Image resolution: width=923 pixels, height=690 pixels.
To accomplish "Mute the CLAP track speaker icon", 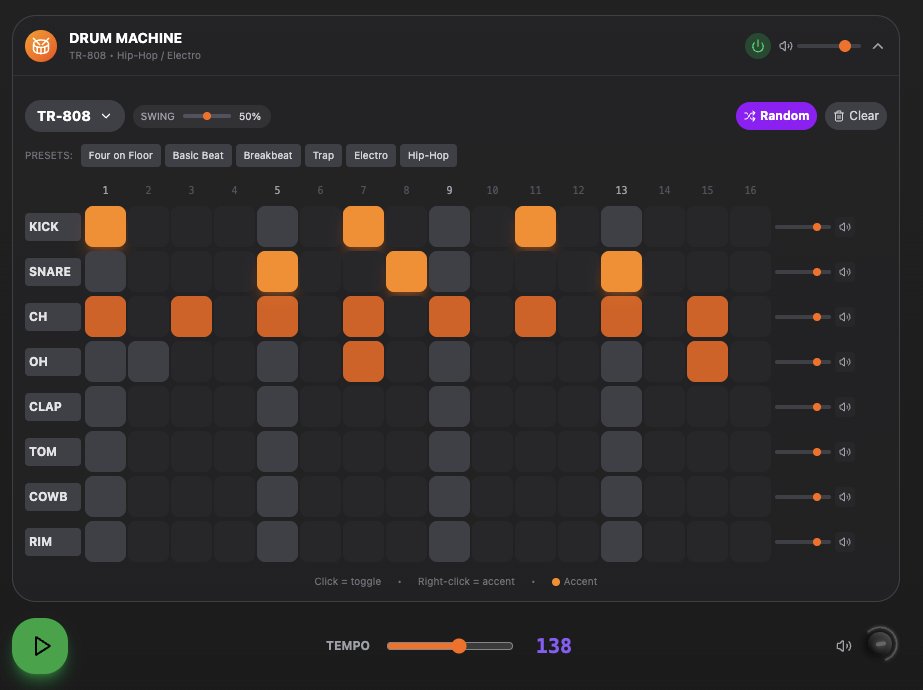I will 845,407.
